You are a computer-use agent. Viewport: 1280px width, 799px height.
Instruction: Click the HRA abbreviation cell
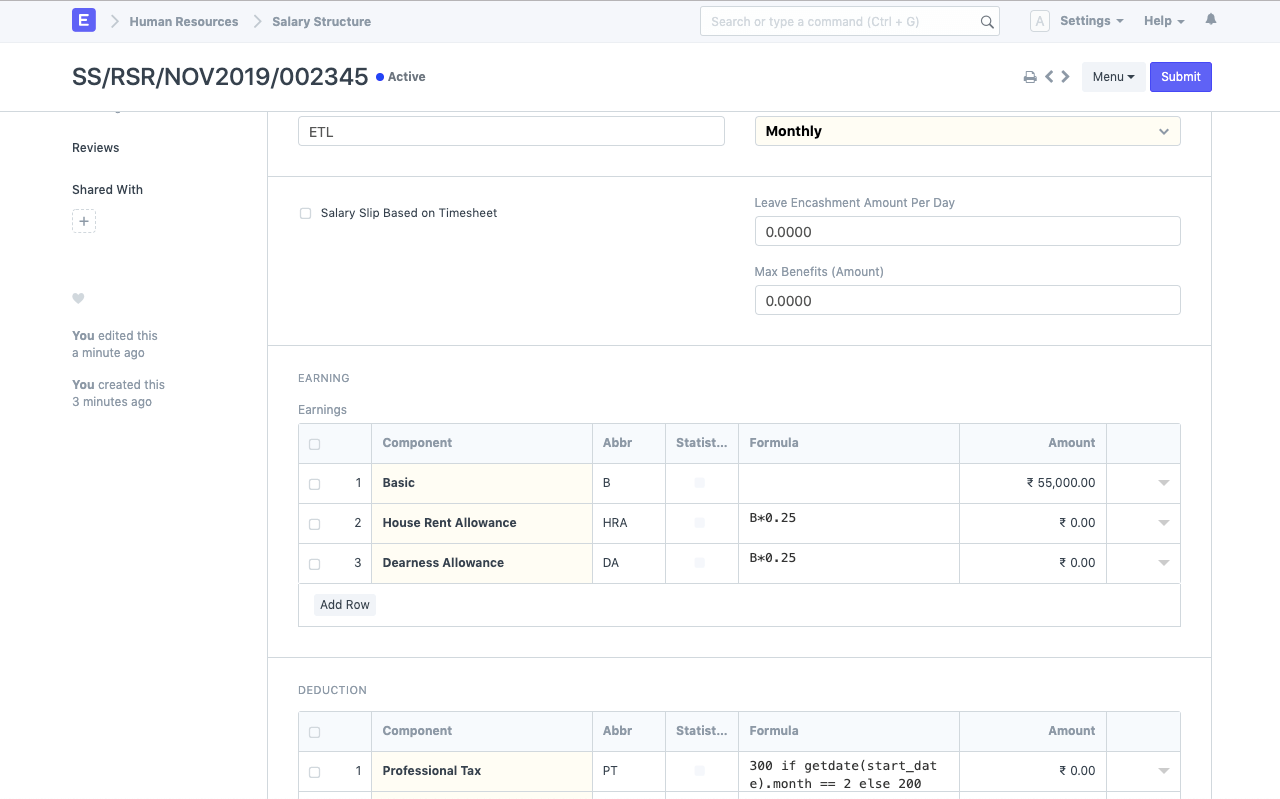tap(628, 523)
